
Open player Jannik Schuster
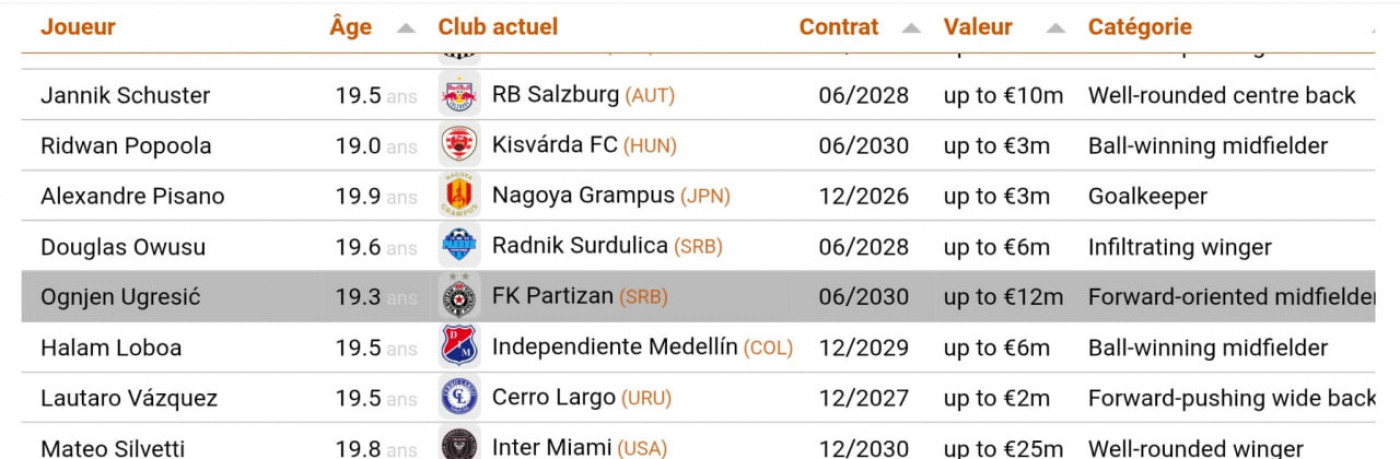coord(125,96)
